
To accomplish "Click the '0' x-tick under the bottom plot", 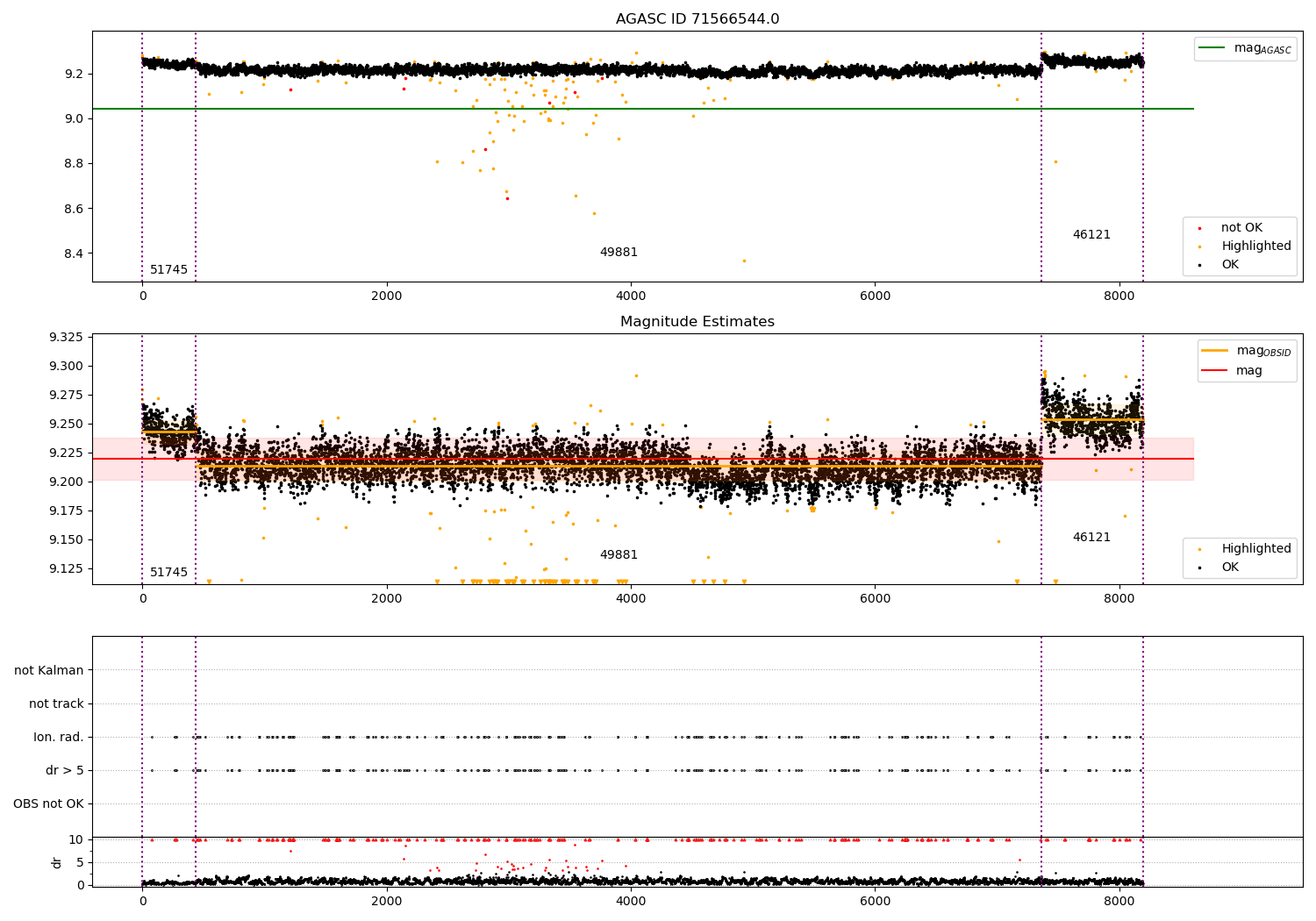I will coord(142,902).
